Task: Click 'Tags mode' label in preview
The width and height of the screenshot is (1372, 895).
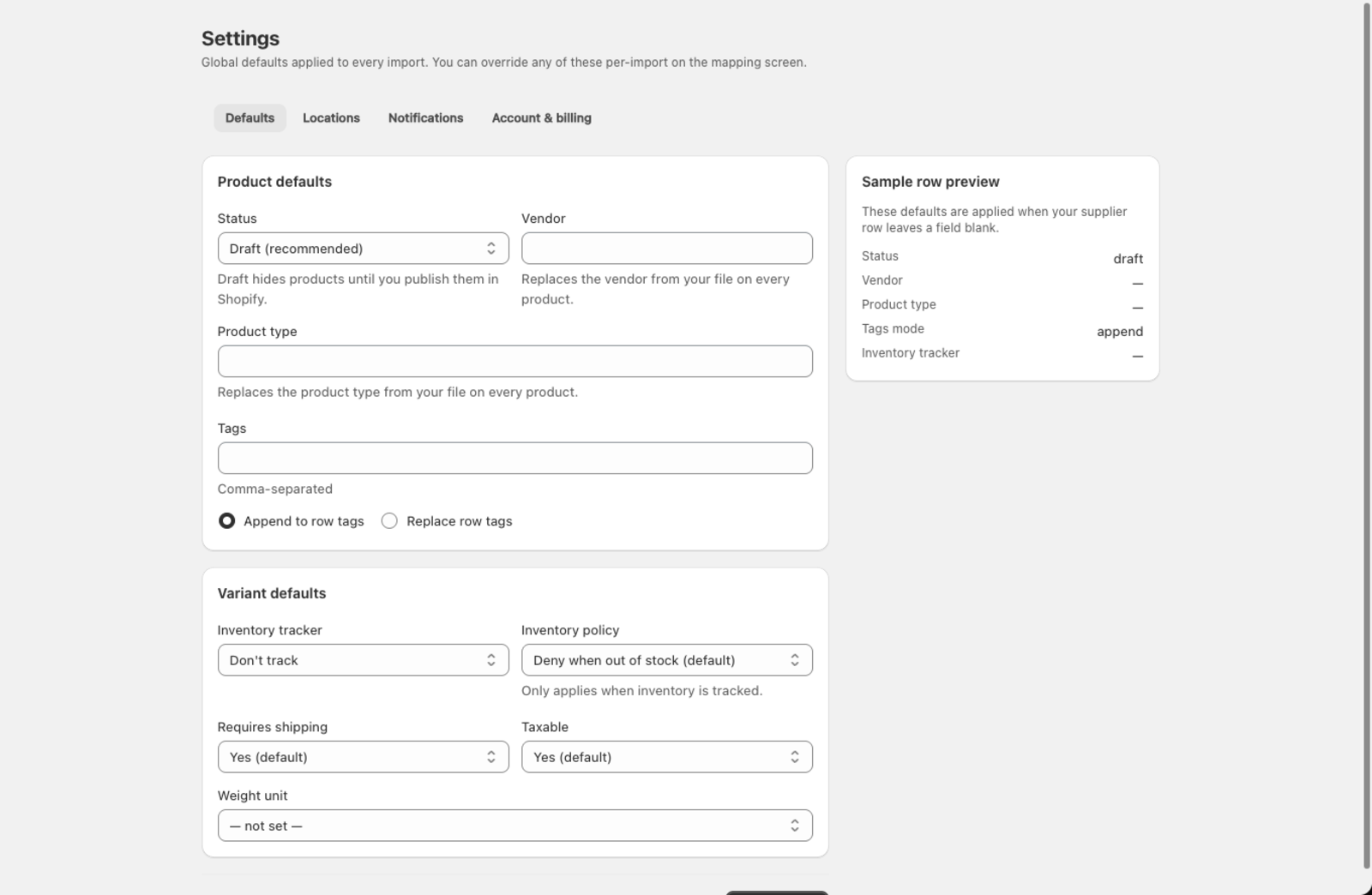Action: click(893, 329)
